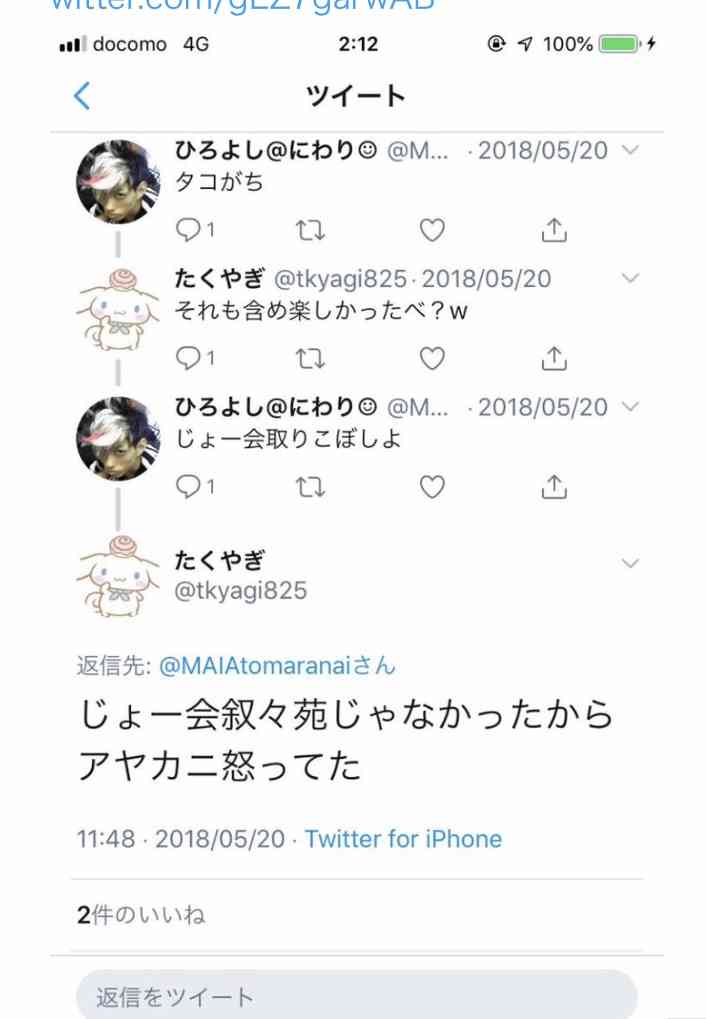This screenshot has height=1019, width=706.
Task: Share the タコがち tweet
Action: click(554, 230)
